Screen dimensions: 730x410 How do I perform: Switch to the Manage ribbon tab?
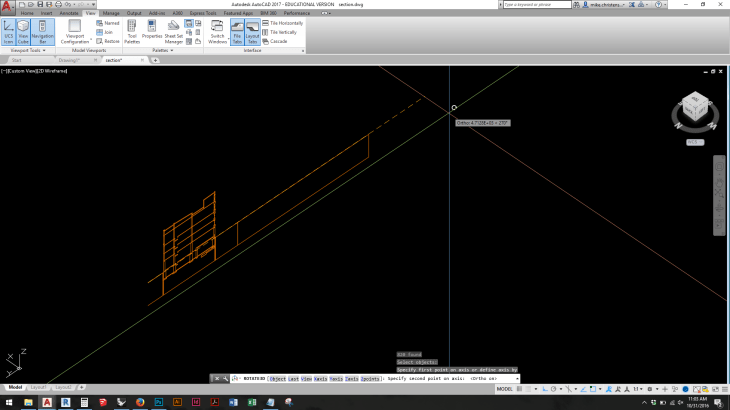click(111, 13)
